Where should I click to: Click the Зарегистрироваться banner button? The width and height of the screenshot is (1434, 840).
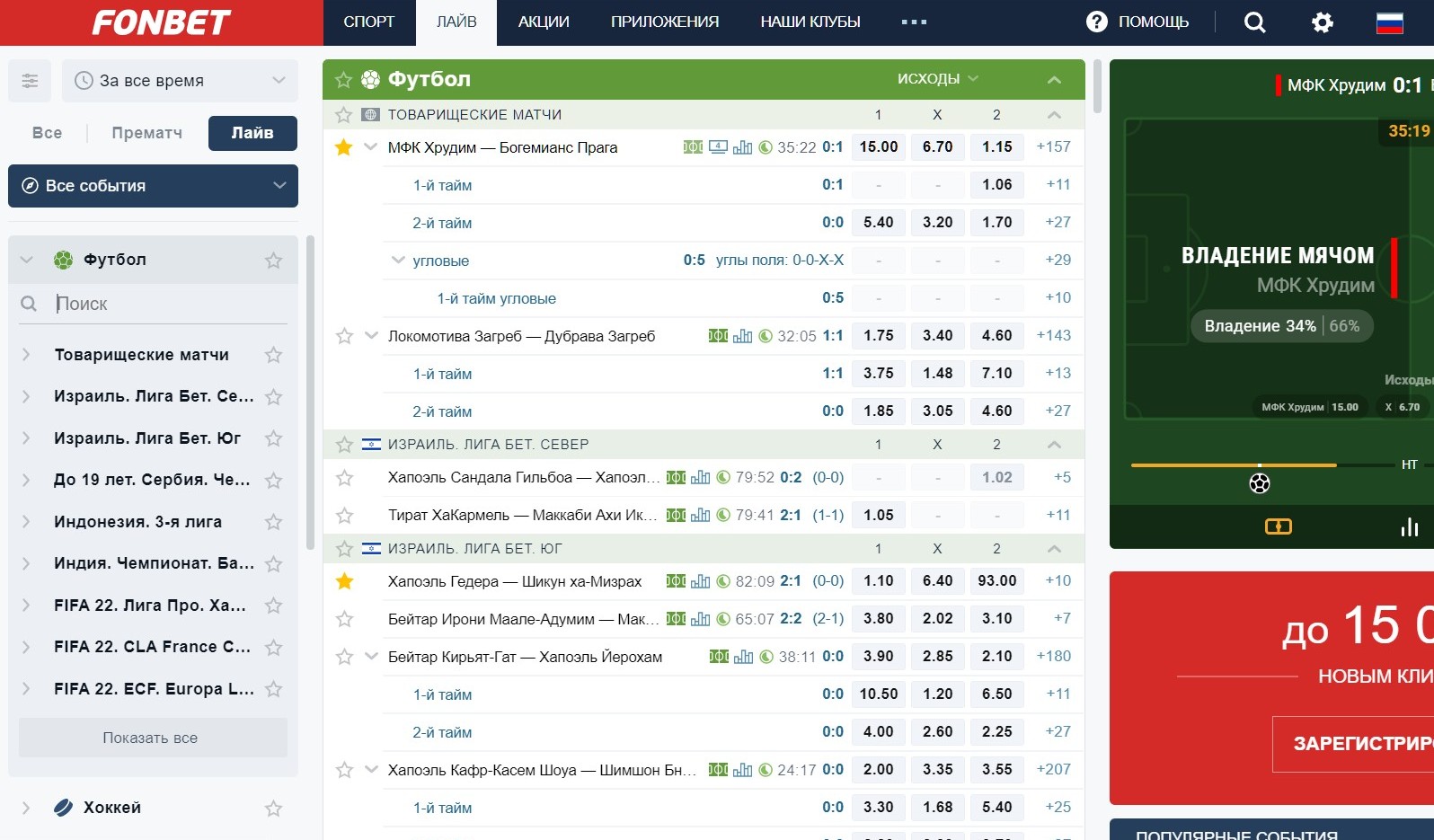click(1353, 744)
